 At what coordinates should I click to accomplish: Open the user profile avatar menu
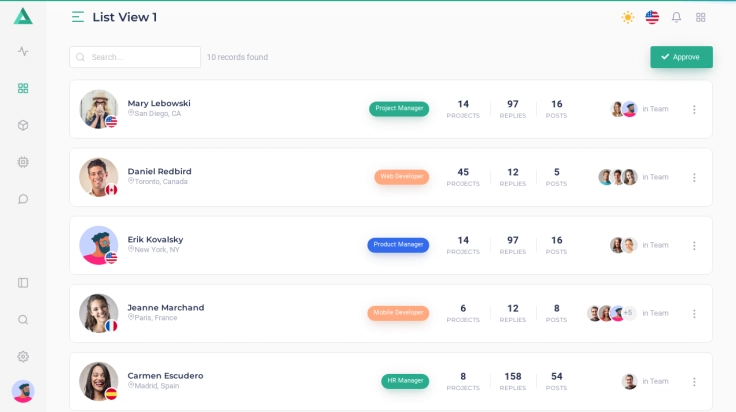[23, 391]
